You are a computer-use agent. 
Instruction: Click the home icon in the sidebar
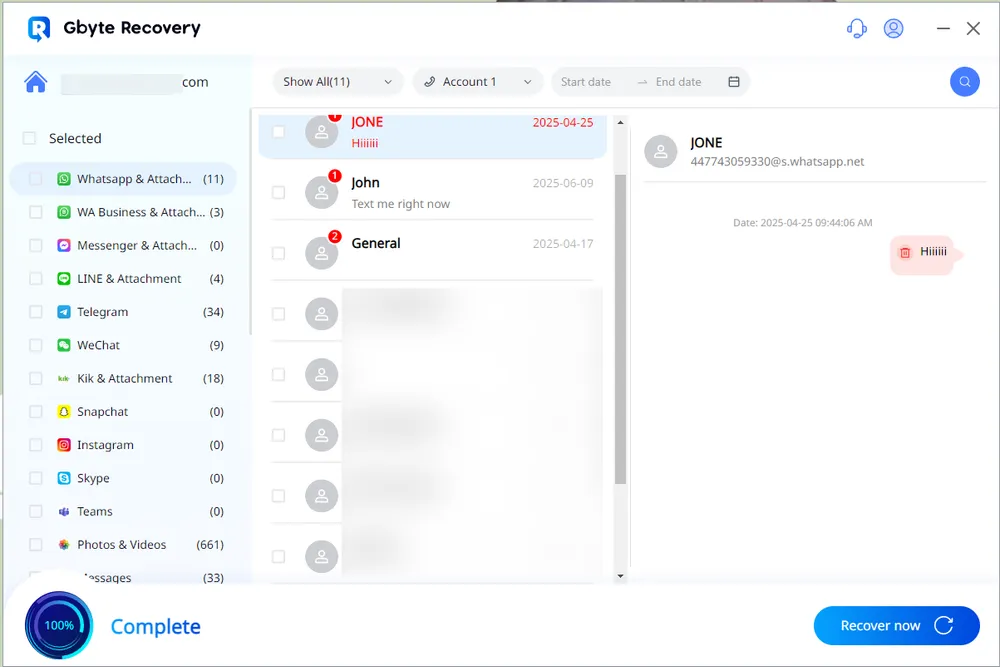click(x=36, y=82)
